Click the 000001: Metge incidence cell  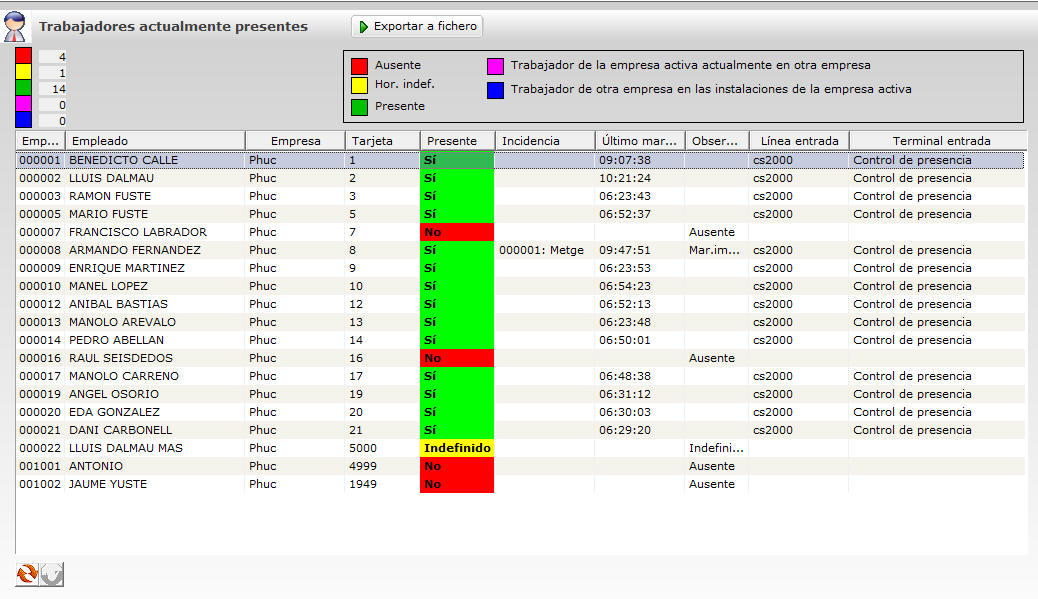pyautogui.click(x=542, y=250)
